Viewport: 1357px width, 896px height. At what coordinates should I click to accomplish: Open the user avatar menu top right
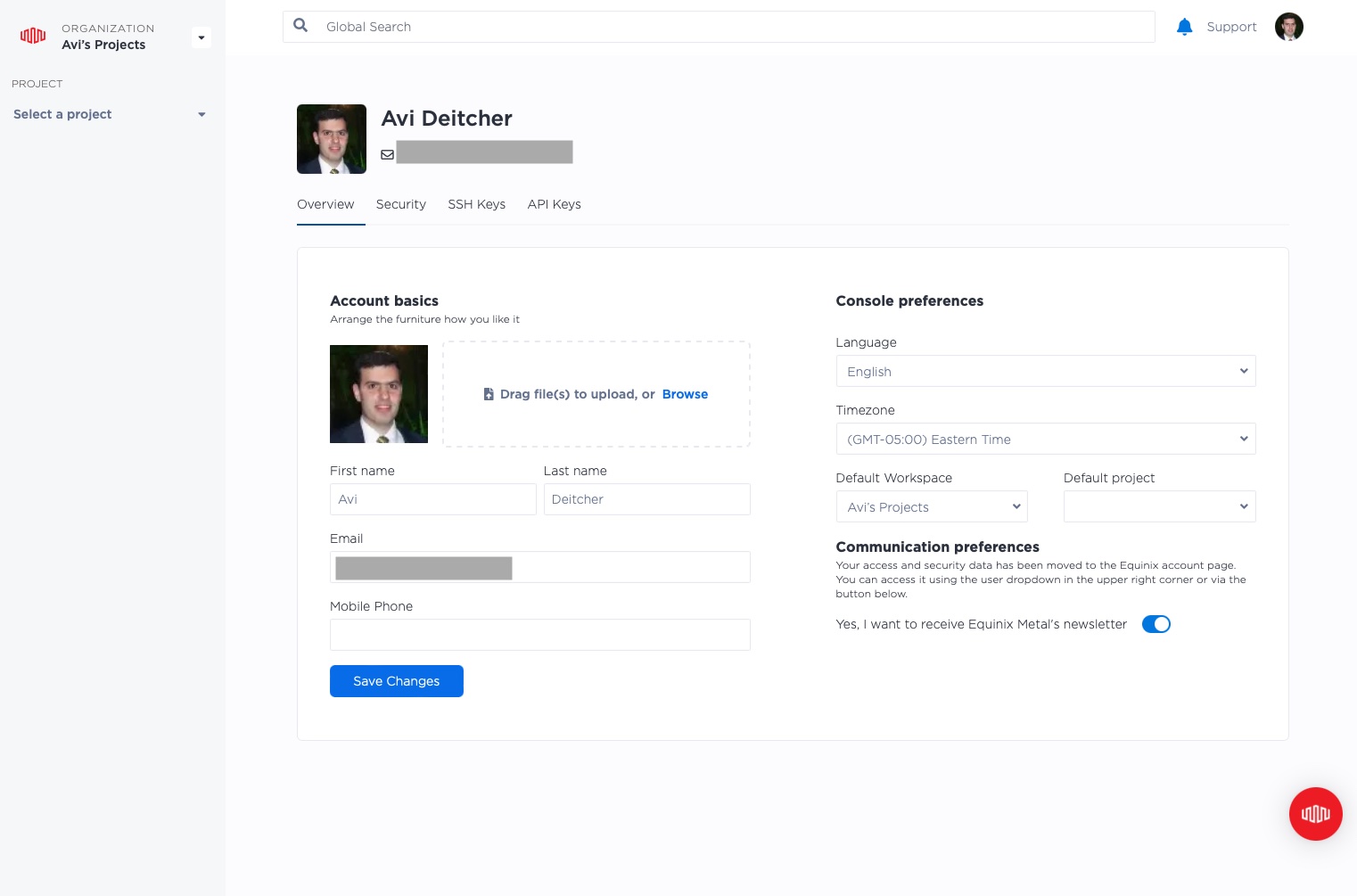(1288, 27)
